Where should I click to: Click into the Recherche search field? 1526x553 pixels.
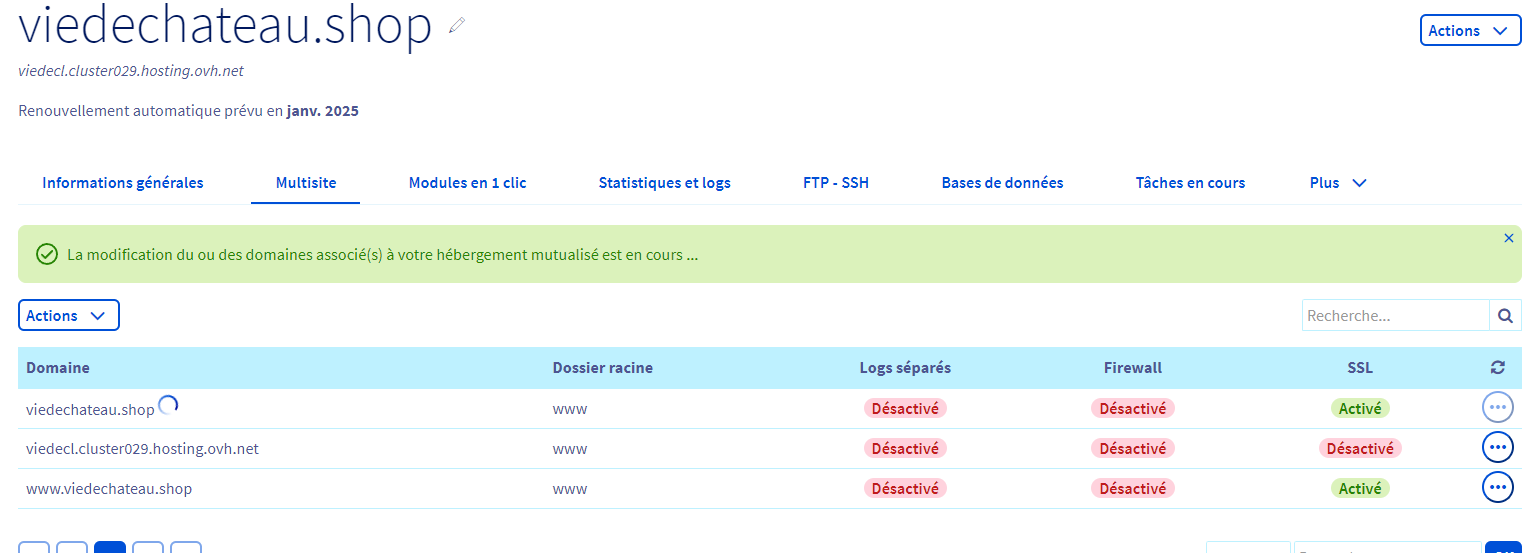(x=1395, y=316)
